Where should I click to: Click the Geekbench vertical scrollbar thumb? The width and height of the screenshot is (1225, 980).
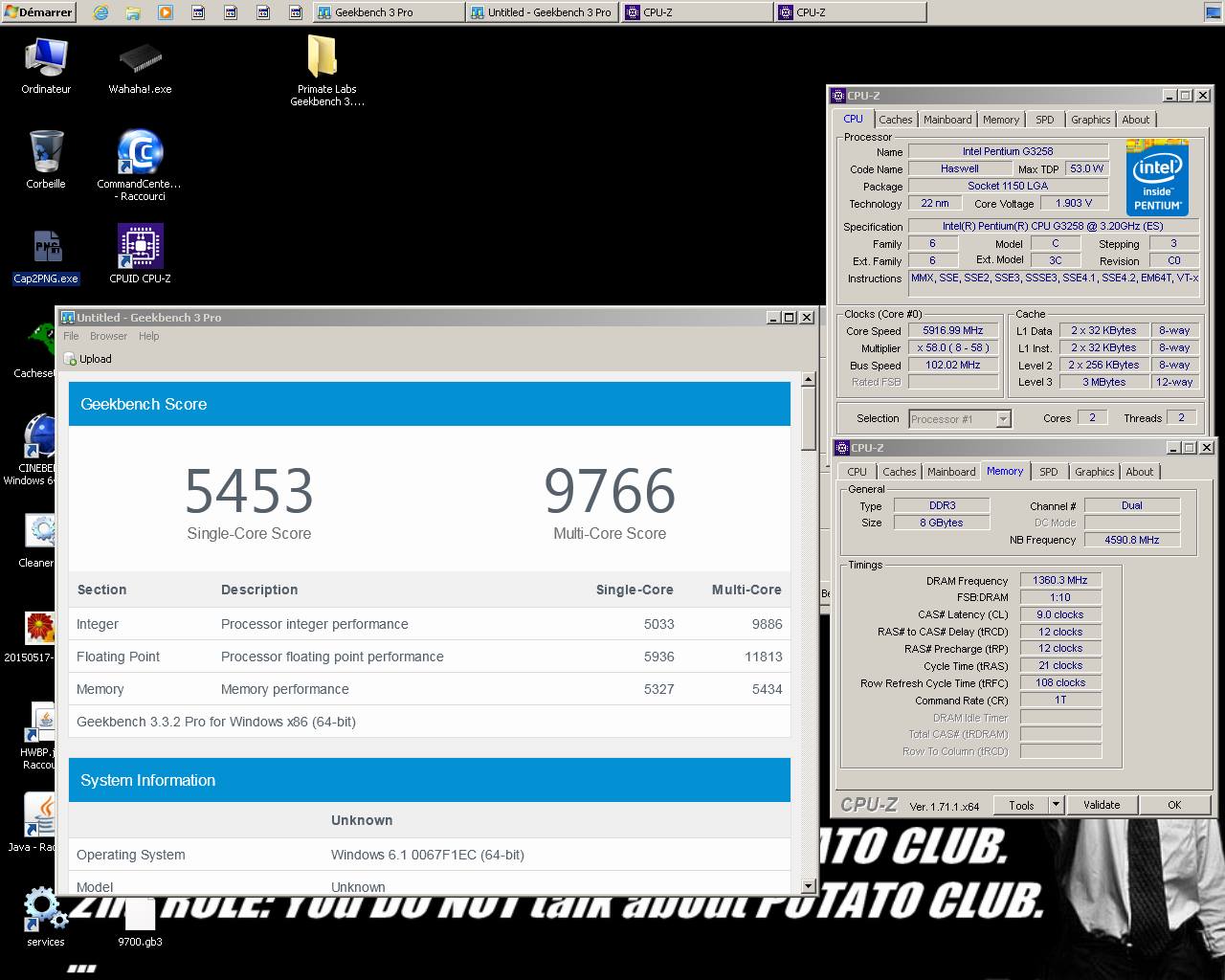[x=808, y=417]
